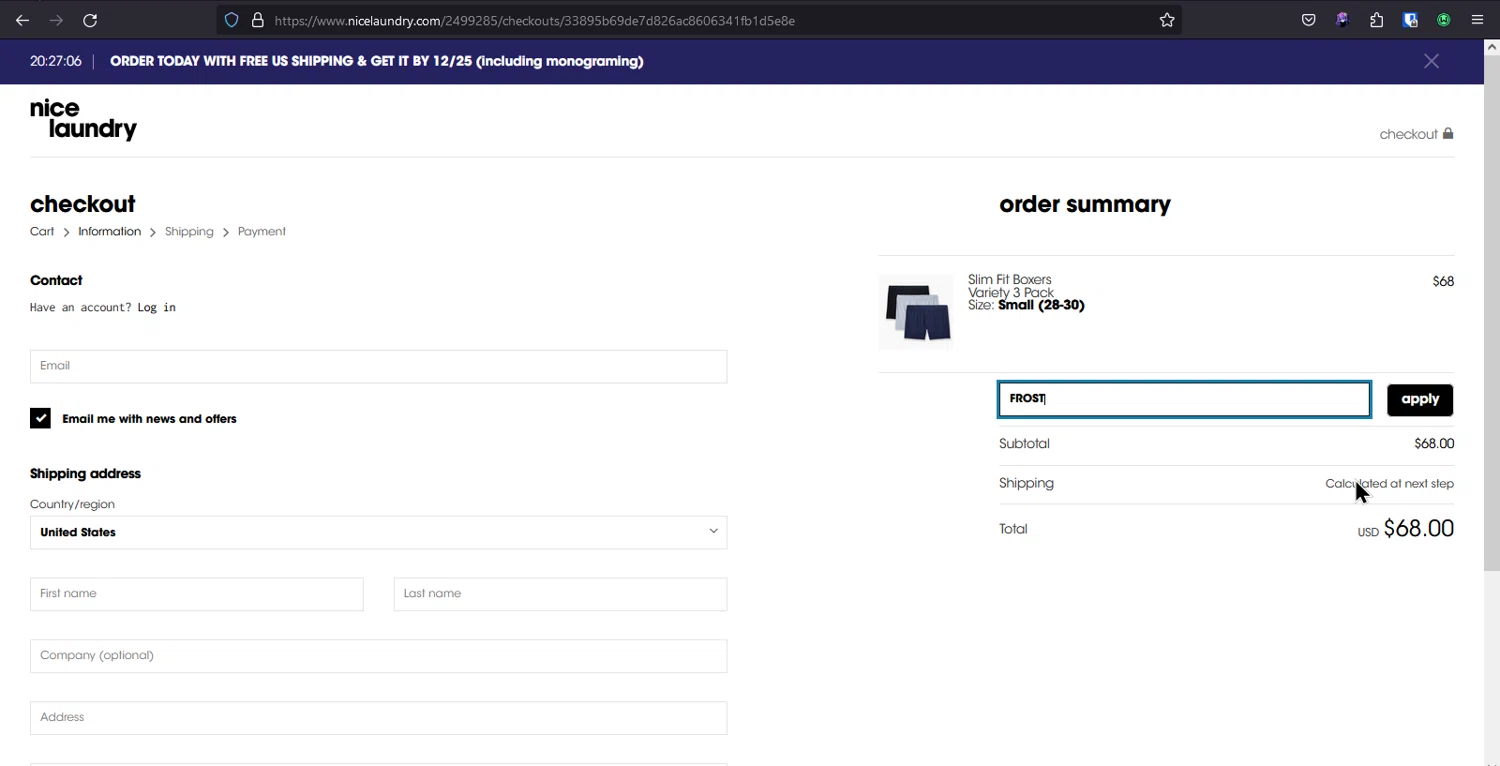Open tracking protection shield in address bar
1500x766 pixels.
click(x=232, y=20)
